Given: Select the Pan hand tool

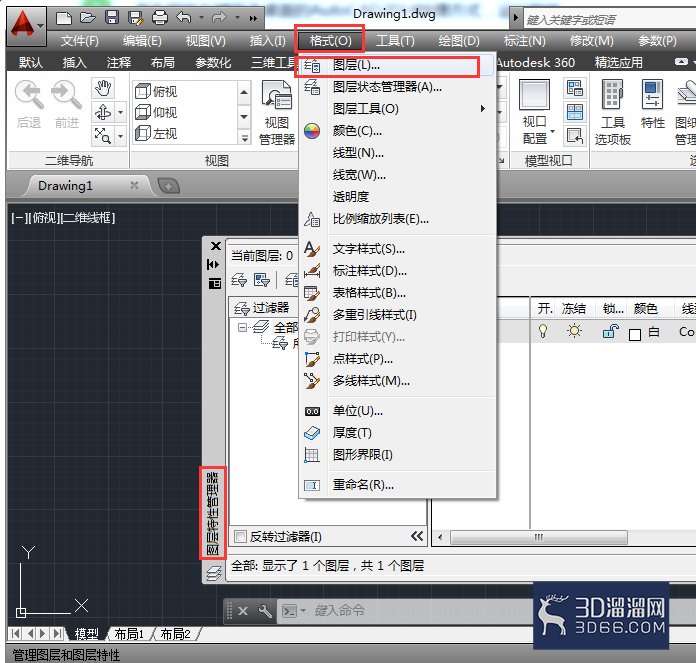Looking at the screenshot, I should 103,88.
